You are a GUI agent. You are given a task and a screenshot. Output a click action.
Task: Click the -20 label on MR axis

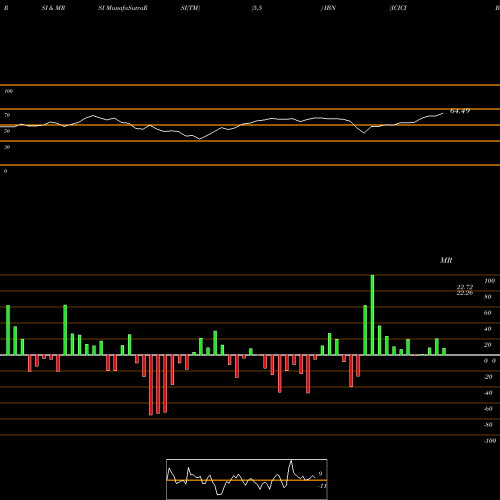[x=488, y=377]
